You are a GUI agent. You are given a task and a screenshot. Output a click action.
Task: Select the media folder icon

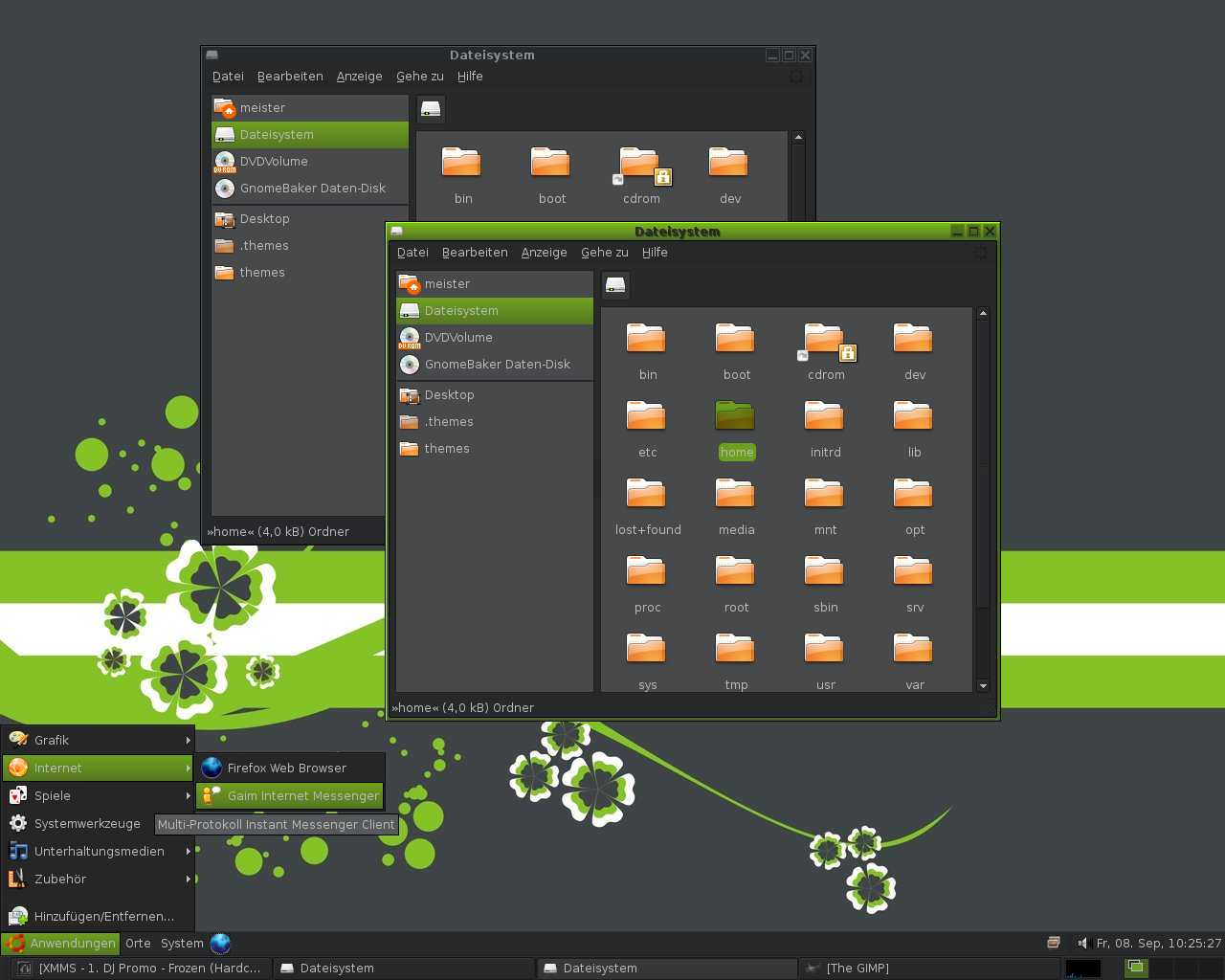coord(735,494)
